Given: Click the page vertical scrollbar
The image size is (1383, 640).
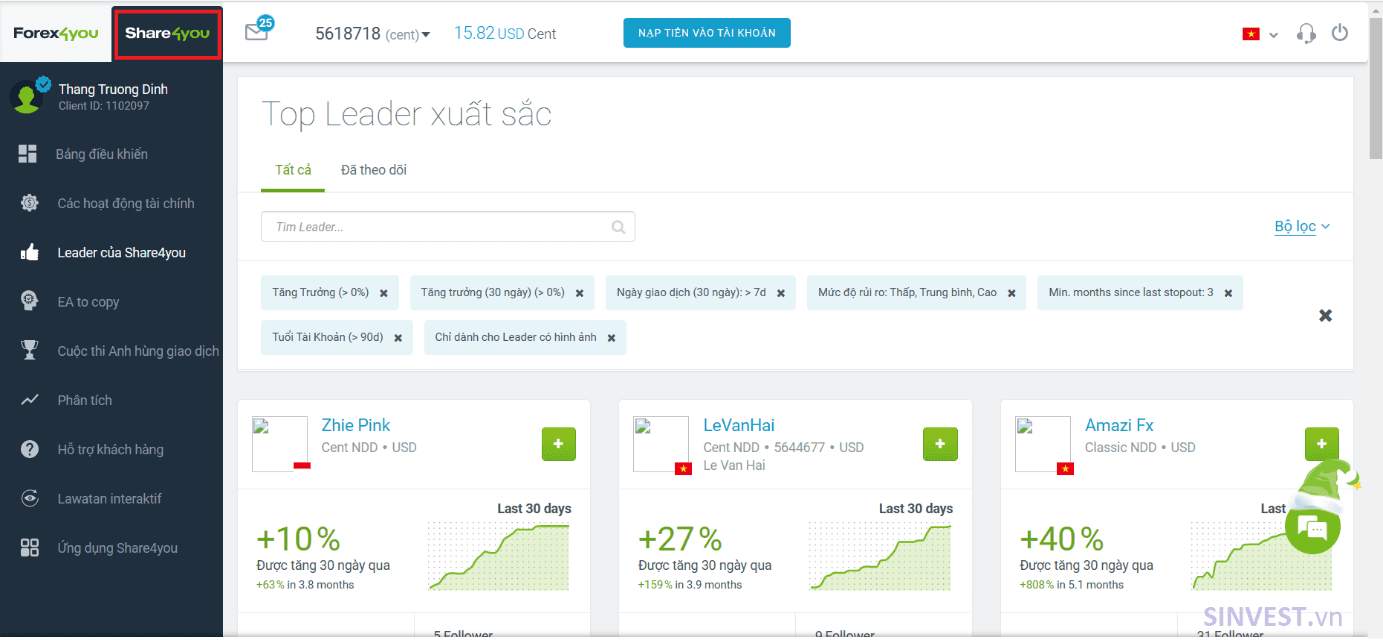Looking at the screenshot, I should click(1376, 90).
